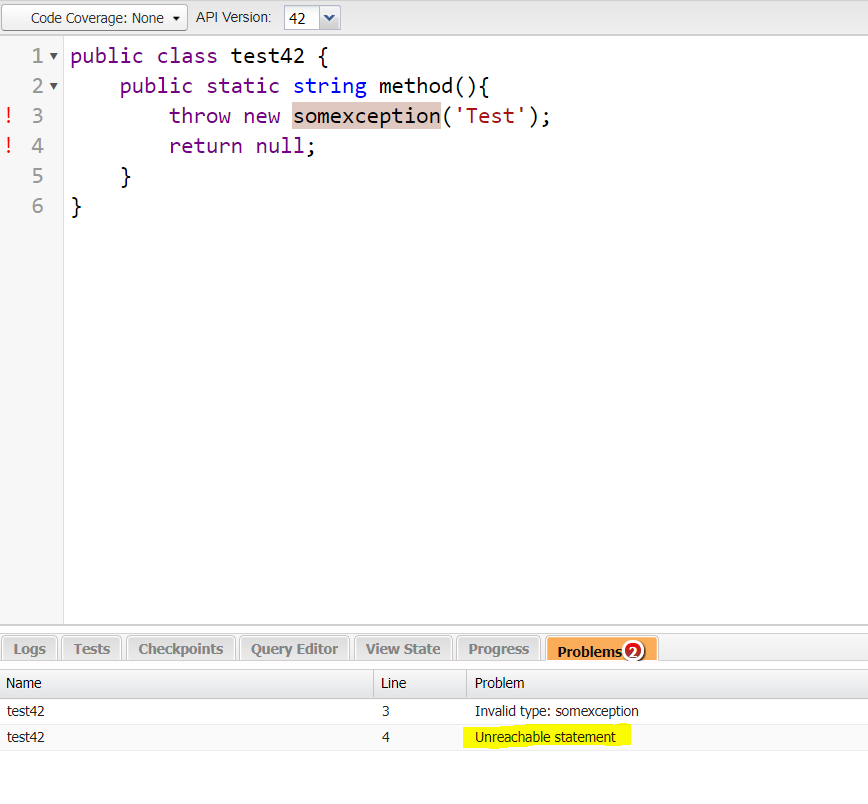Click line number 3 in the gutter
Image resolution: width=868 pixels, height=804 pixels.
click(37, 115)
